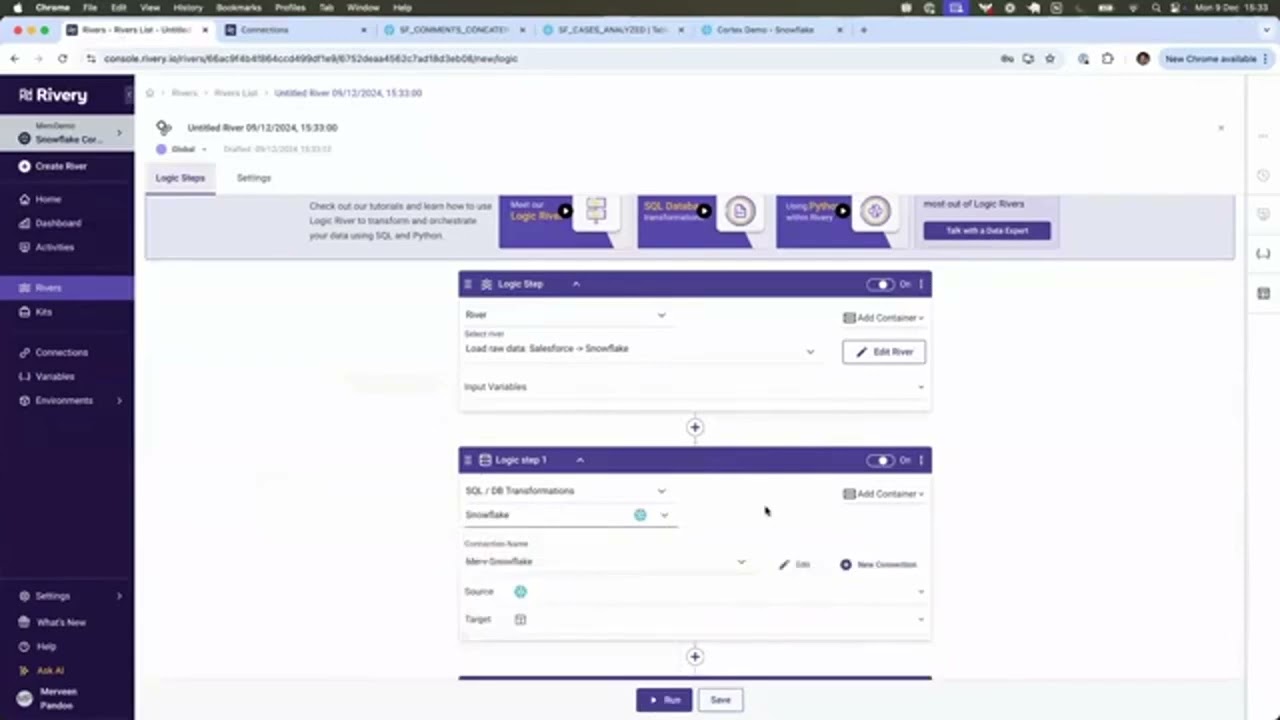Close the river editor with the X
The image size is (1280, 720).
(1221, 128)
